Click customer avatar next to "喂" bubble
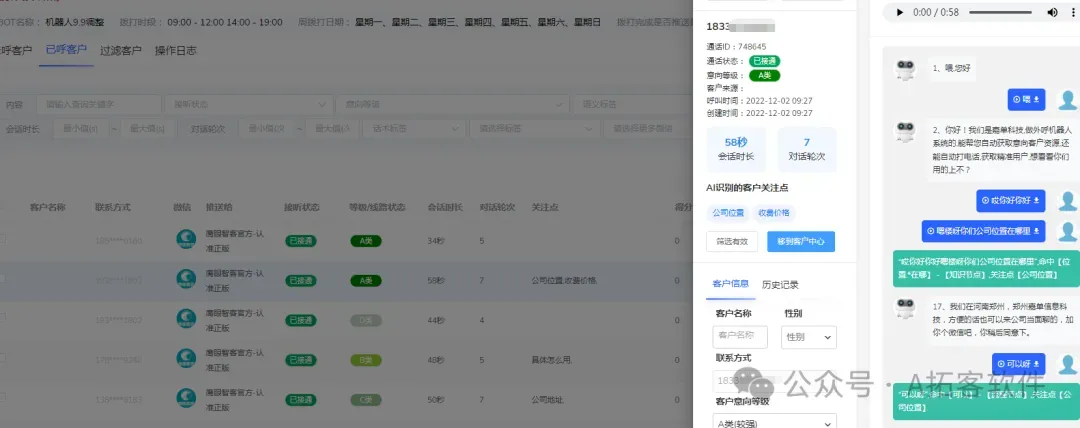The height and width of the screenshot is (428, 1080). (x=1068, y=100)
